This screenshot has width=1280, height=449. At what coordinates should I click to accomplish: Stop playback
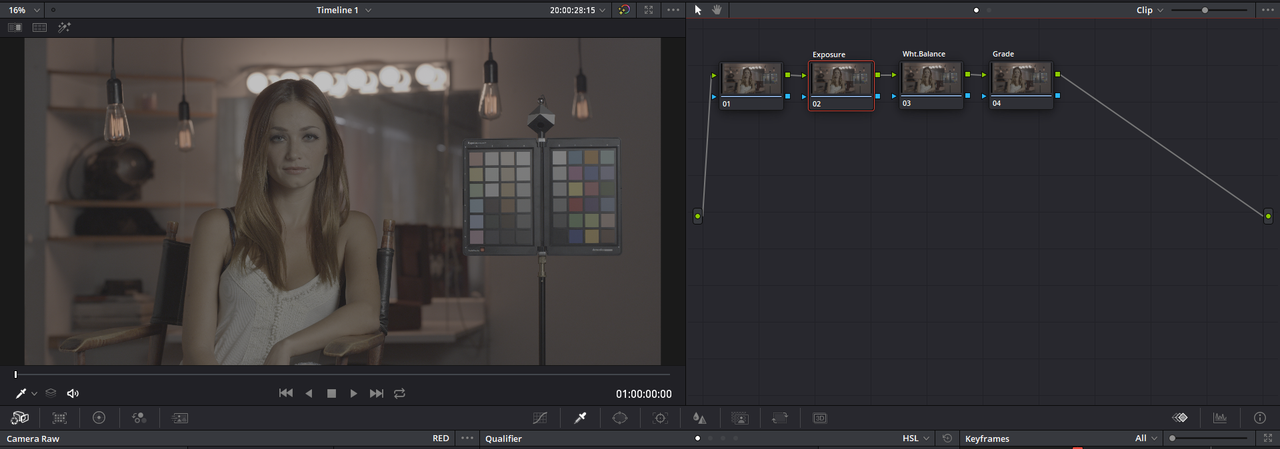click(x=332, y=394)
